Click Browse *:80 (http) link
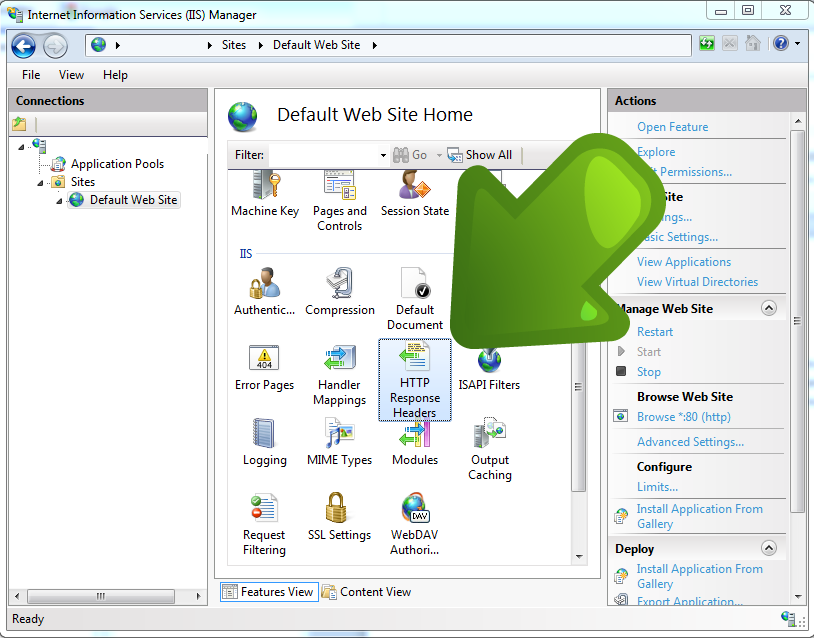The width and height of the screenshot is (814, 638). 684,417
